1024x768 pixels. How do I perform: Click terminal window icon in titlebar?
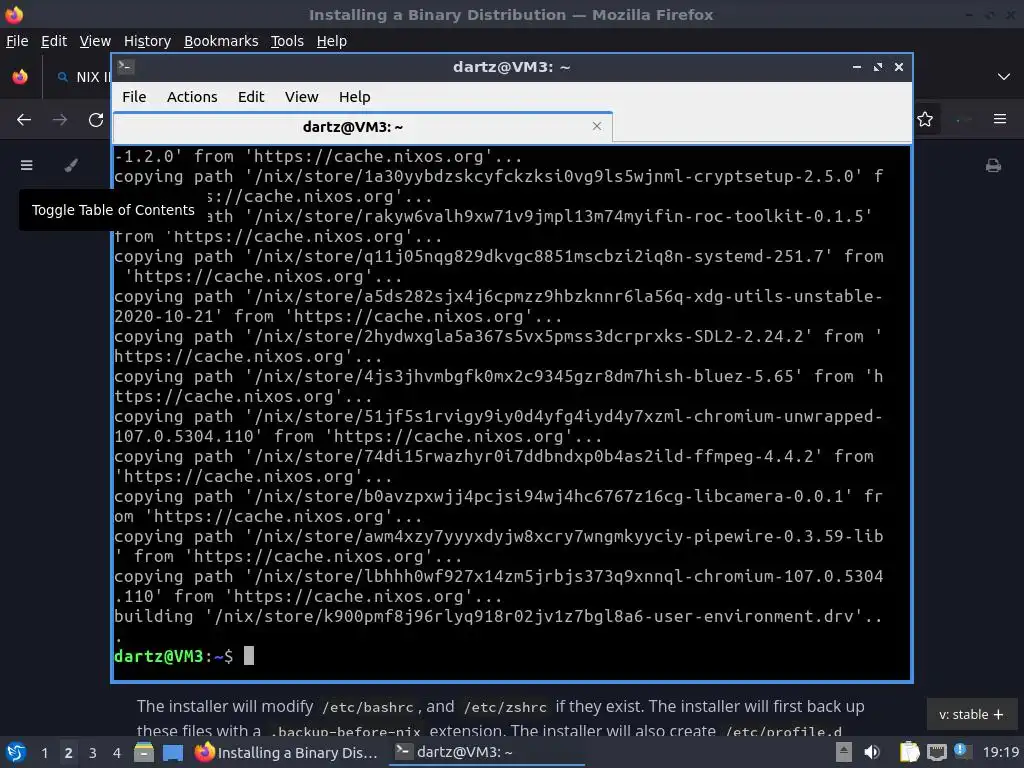126,67
